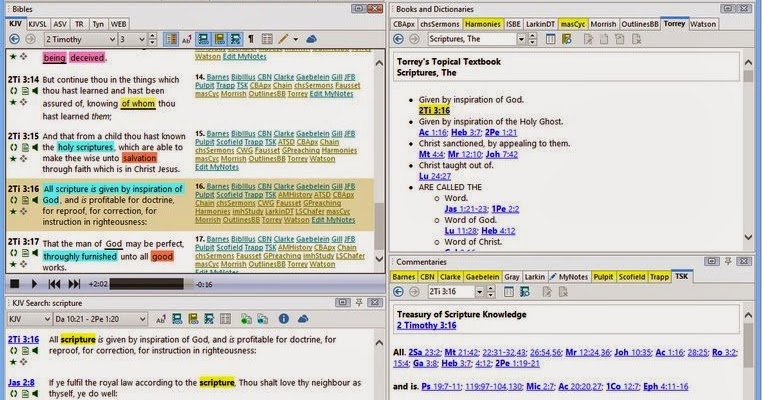Stop the audio playback
The image size is (762, 400).
(15, 284)
